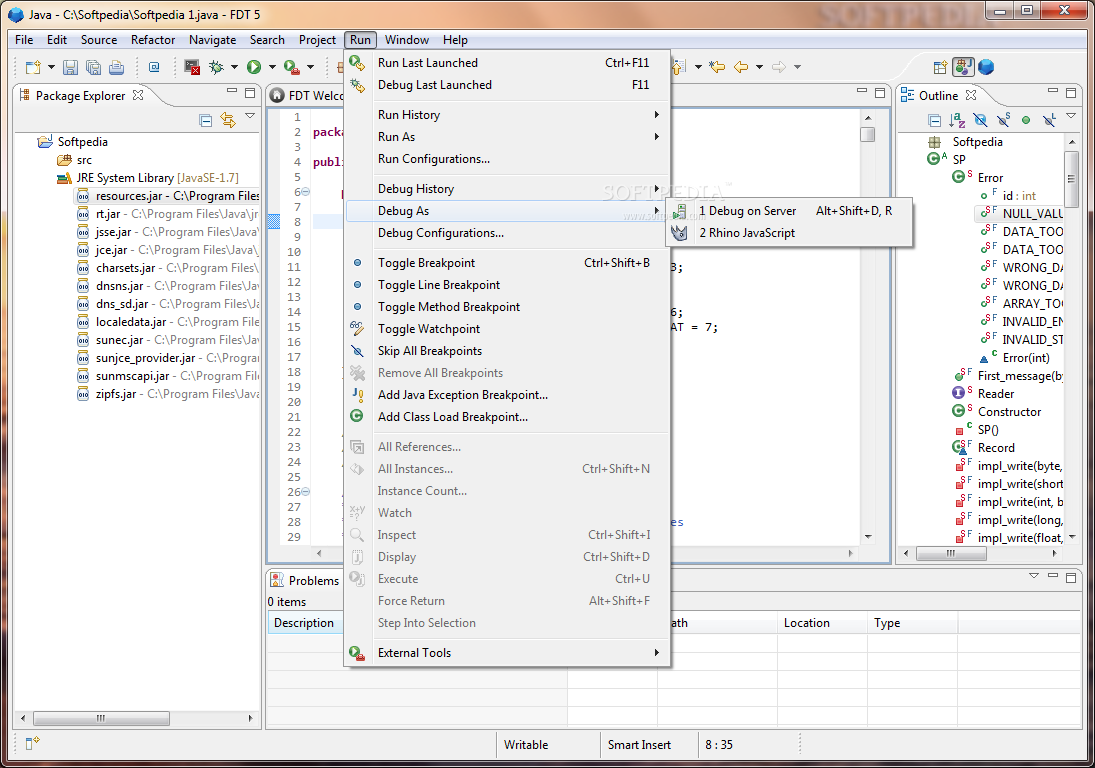
Task: Click Link with Editor in Package Explorer
Action: click(228, 120)
